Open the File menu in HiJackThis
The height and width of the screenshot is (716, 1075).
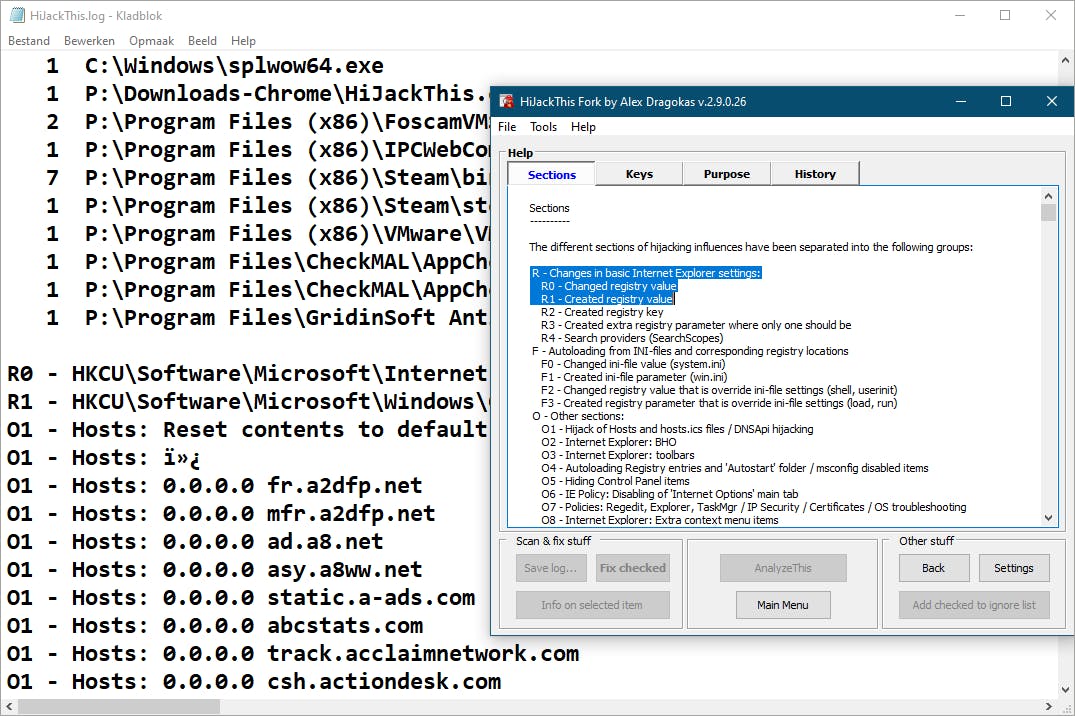[507, 127]
